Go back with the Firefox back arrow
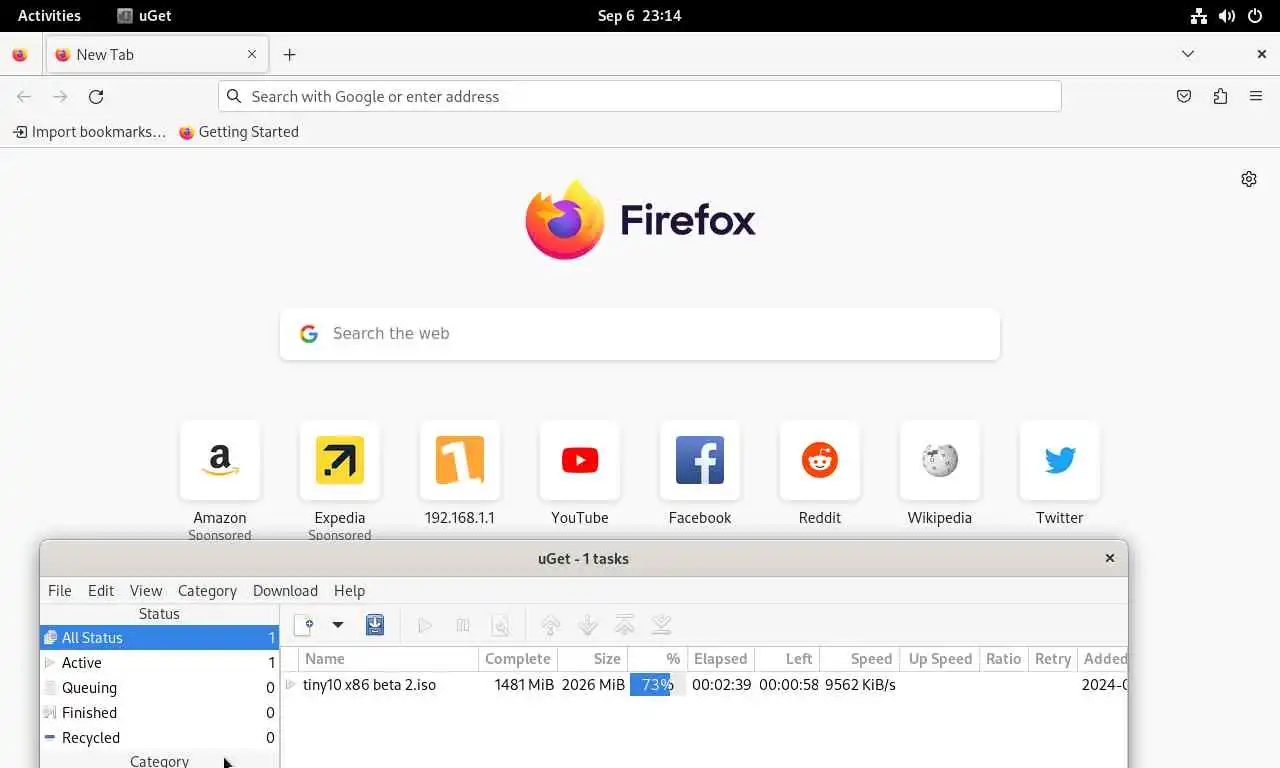The height and width of the screenshot is (768, 1280). click(24, 96)
